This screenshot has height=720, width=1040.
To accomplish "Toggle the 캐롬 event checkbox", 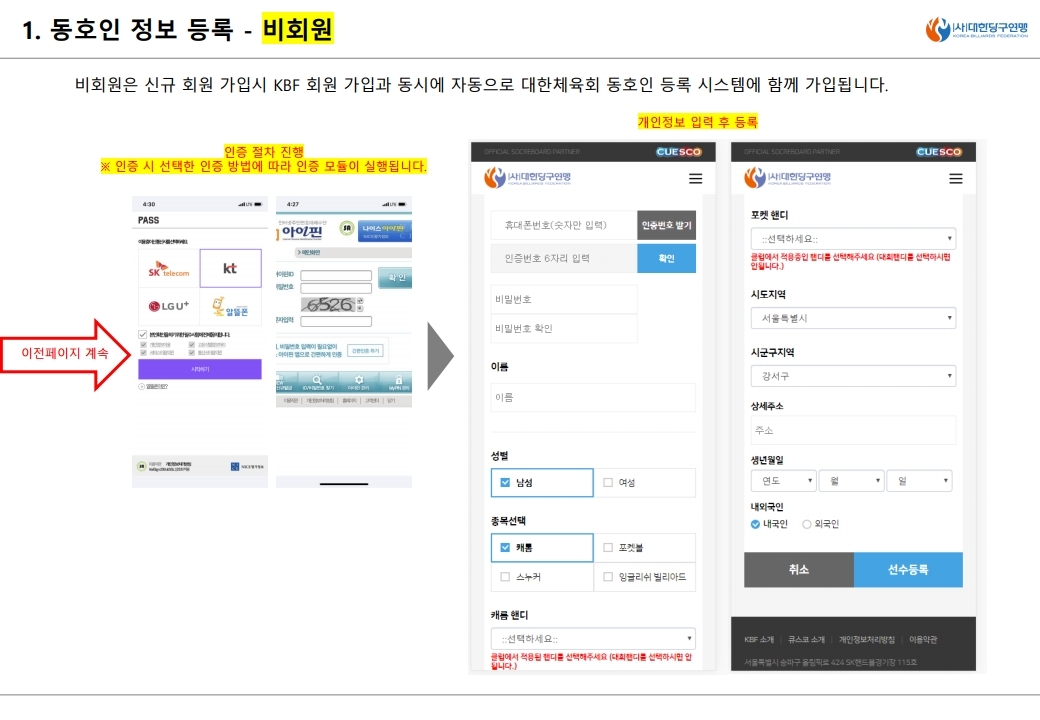I will (x=505, y=548).
